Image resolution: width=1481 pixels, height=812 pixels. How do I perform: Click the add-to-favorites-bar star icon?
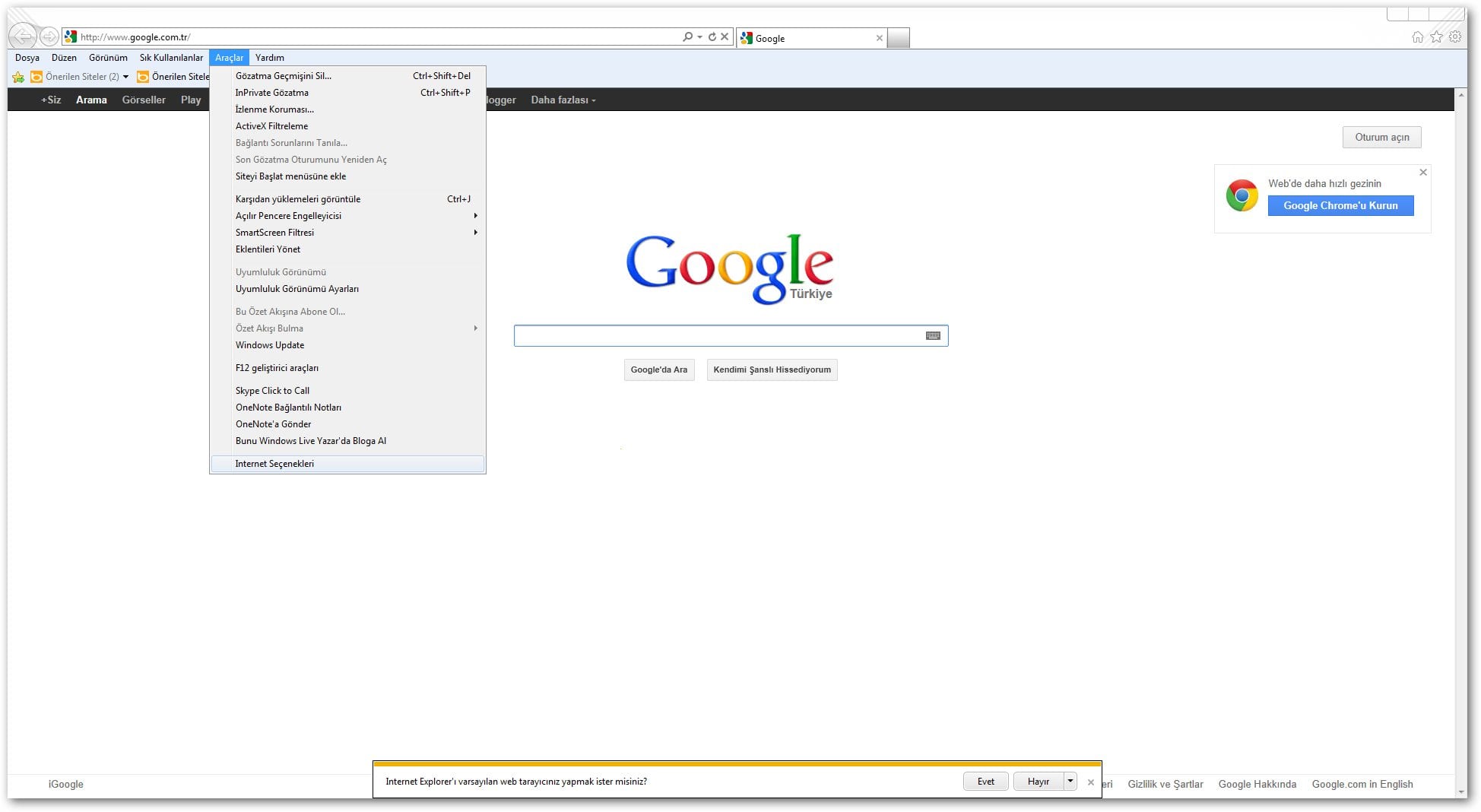[x=18, y=77]
